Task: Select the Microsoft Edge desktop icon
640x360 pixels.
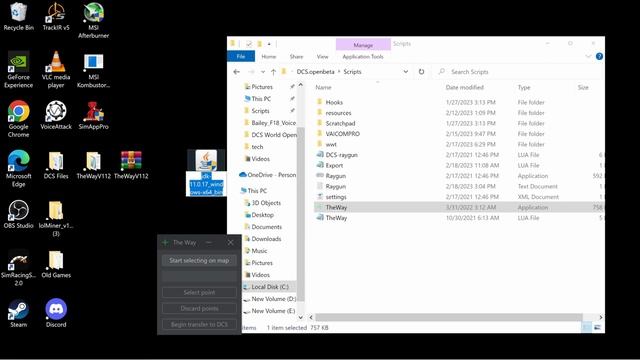Action: pyautogui.click(x=18, y=169)
